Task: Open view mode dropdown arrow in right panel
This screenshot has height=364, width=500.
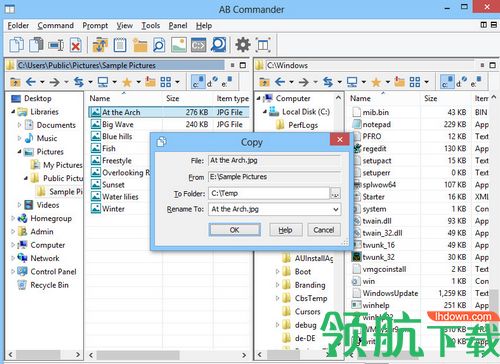Action: pos(426,82)
